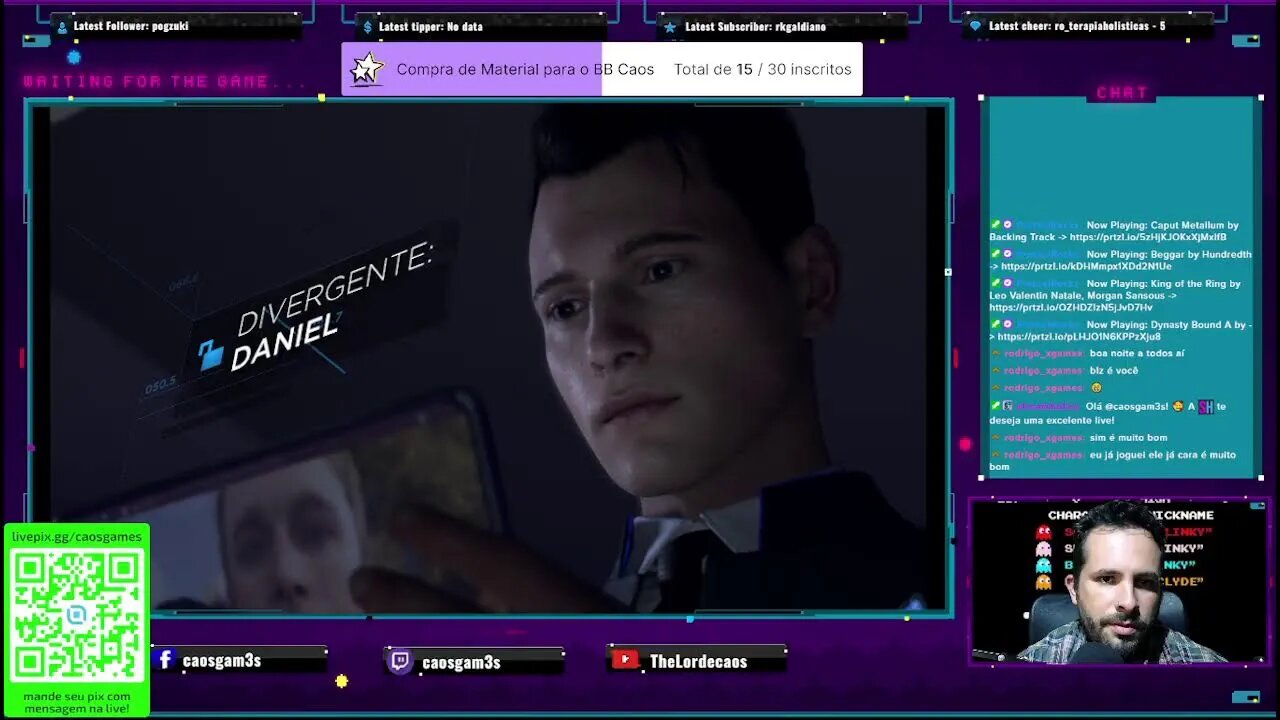Viewport: 1280px width, 720px height.
Task: Click the 'DIVERGENTE:' label in game
Action: (335, 290)
